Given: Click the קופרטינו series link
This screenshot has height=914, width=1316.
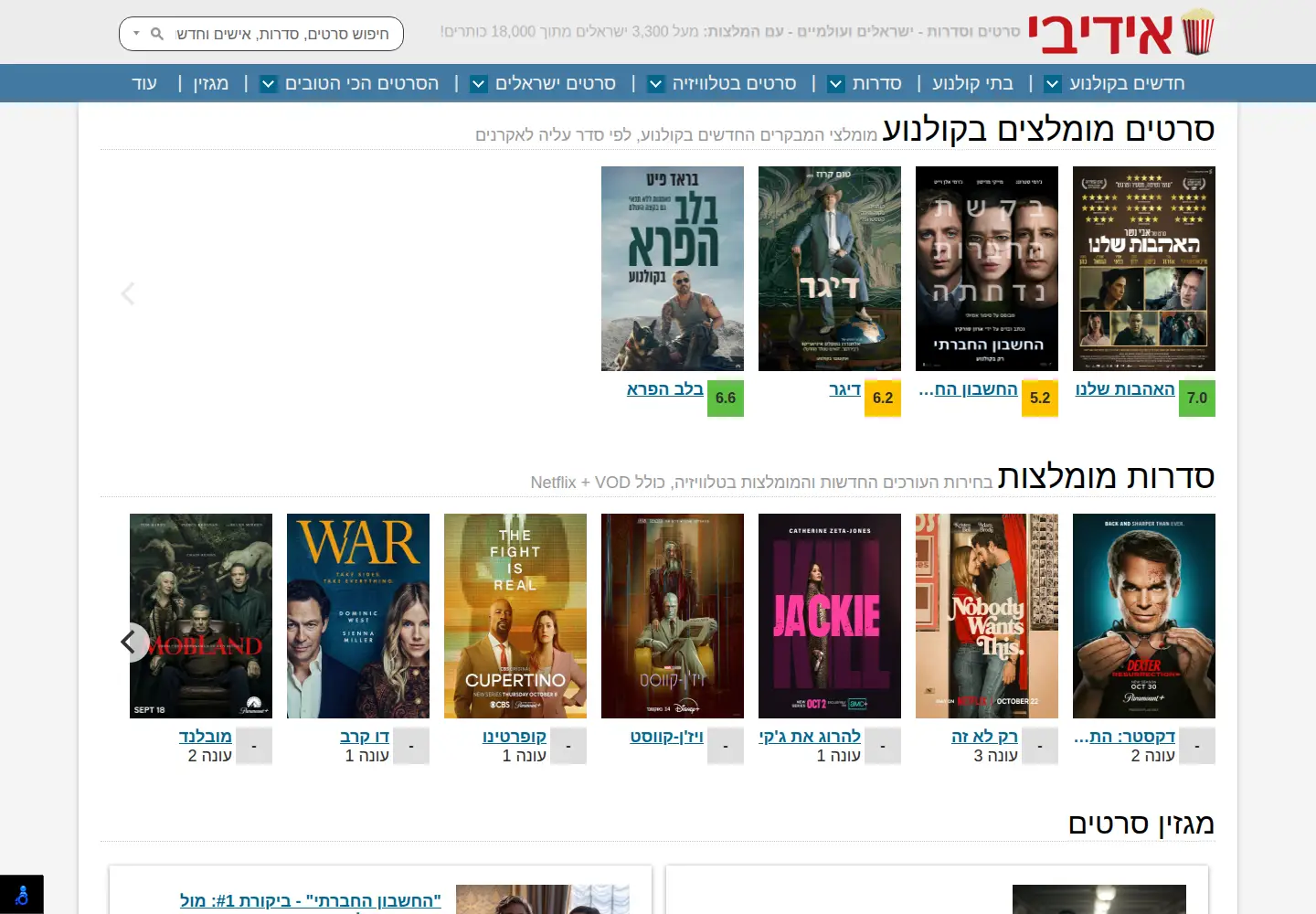Looking at the screenshot, I should (x=515, y=737).
